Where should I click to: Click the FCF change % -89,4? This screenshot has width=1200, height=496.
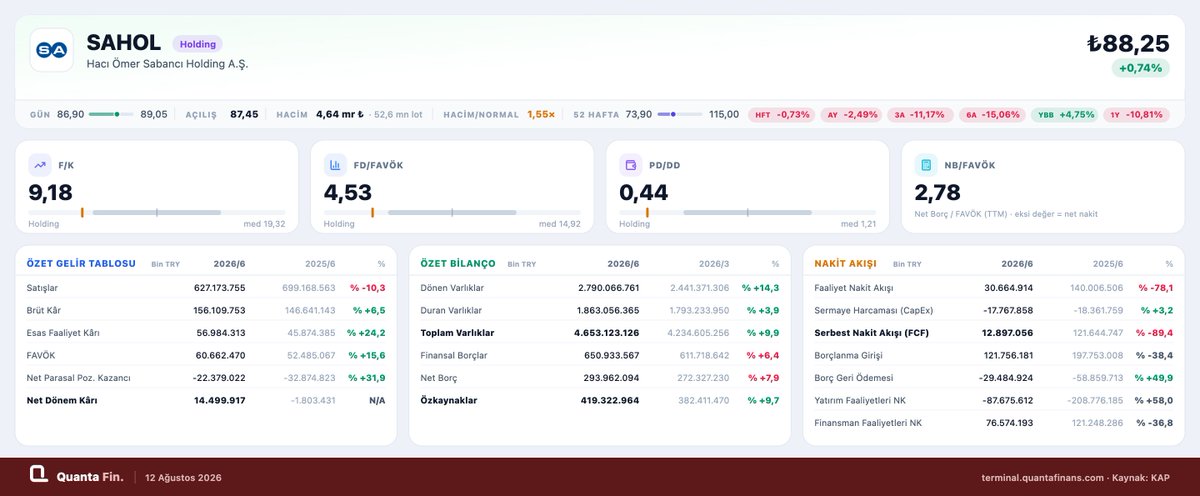pos(1155,332)
